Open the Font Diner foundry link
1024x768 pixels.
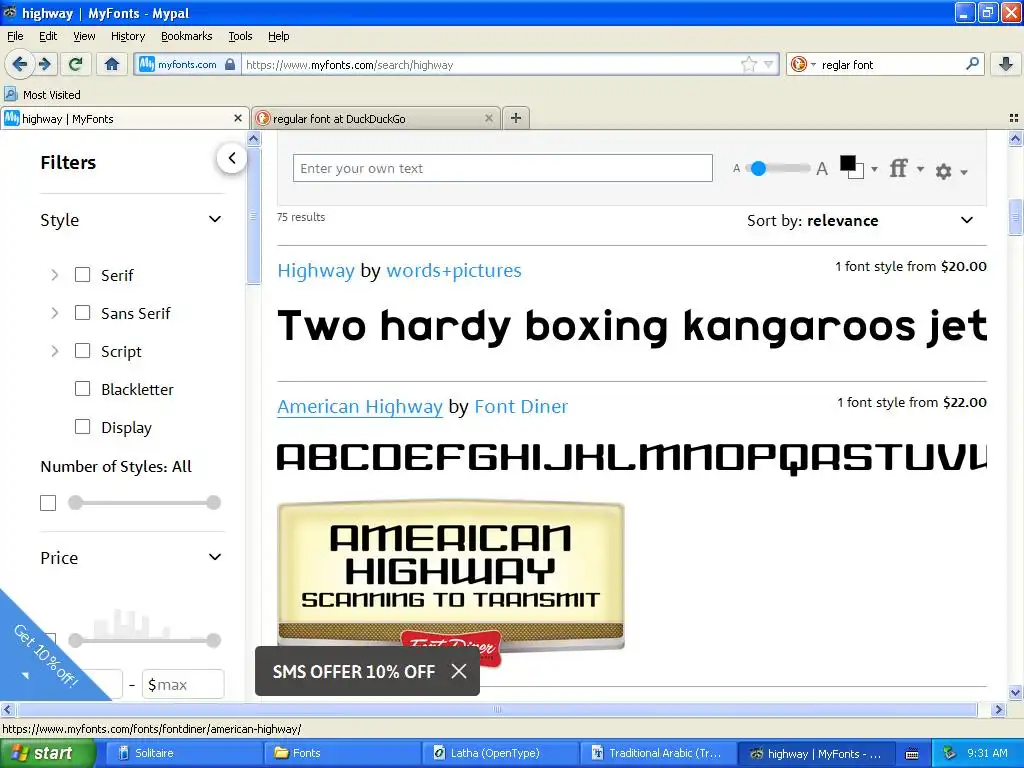point(521,406)
